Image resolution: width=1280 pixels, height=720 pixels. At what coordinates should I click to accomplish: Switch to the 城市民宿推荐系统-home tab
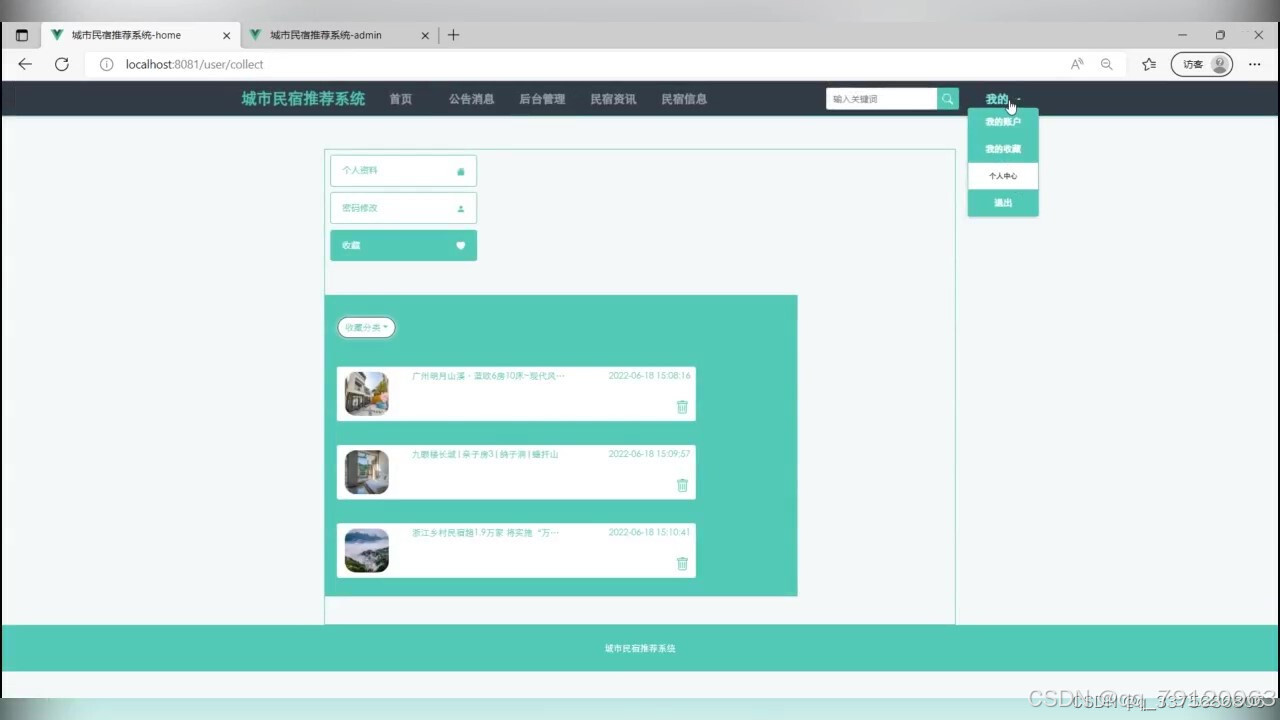pyautogui.click(x=140, y=35)
